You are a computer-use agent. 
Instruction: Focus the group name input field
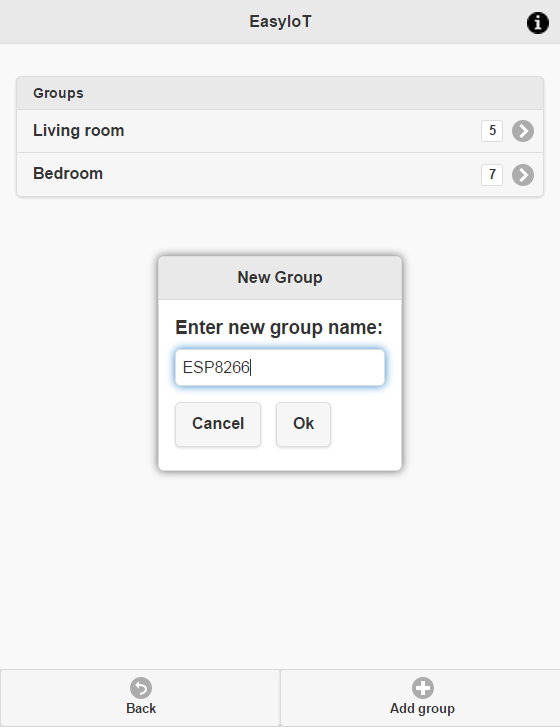pyautogui.click(x=280, y=368)
